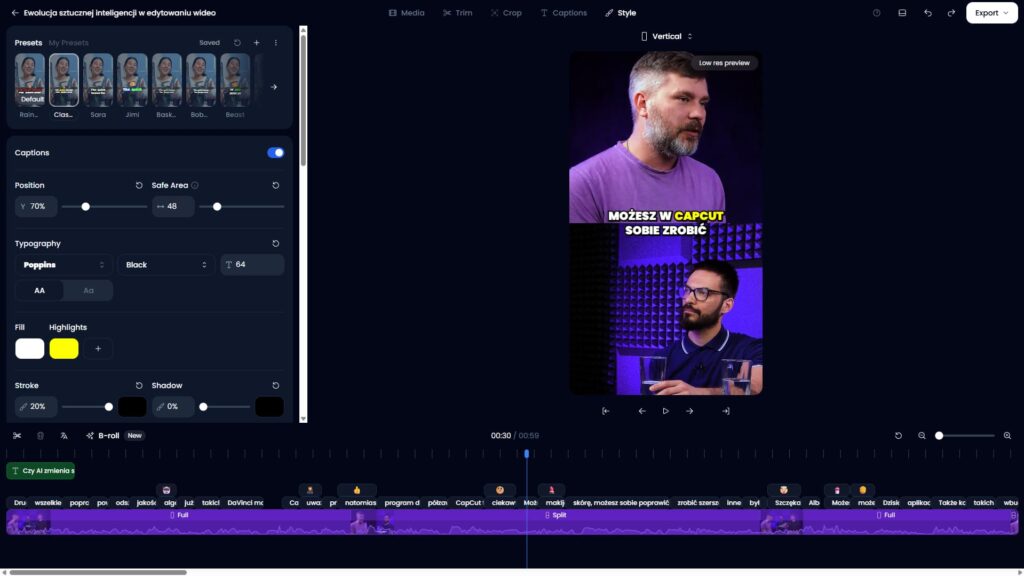The height and width of the screenshot is (576, 1024).
Task: Open the Poppins font family dropdown
Action: (63, 265)
